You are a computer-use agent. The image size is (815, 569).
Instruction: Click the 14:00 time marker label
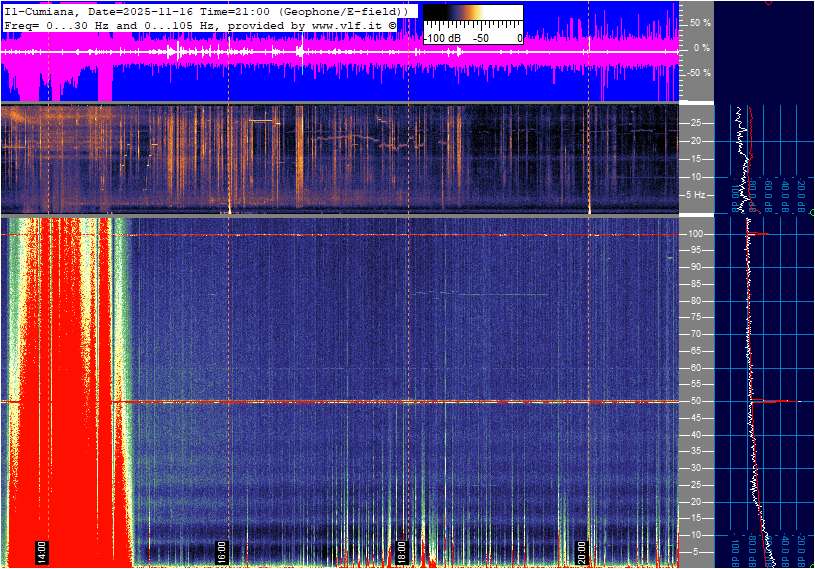[41, 552]
